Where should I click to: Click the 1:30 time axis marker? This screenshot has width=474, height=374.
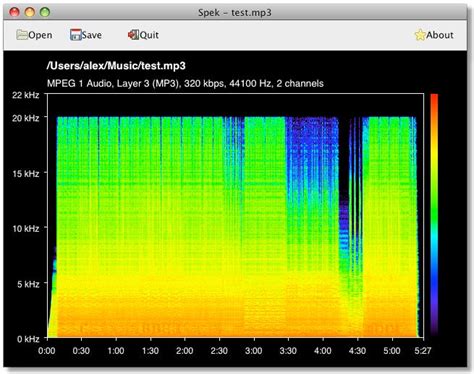click(x=150, y=351)
